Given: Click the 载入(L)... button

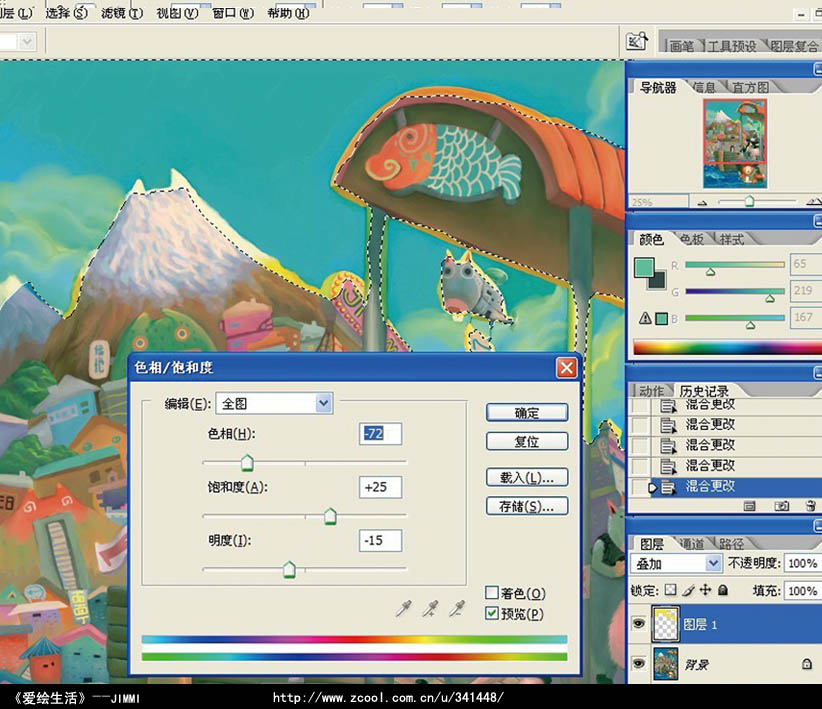Looking at the screenshot, I should tap(527, 477).
